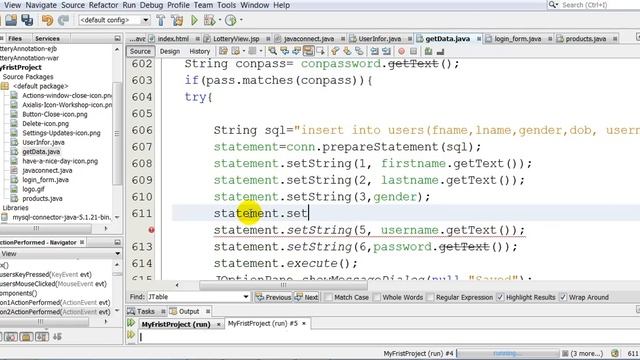Click the search magnifier icon by search box
The width and height of the screenshot is (640, 360).
click(553, 4)
